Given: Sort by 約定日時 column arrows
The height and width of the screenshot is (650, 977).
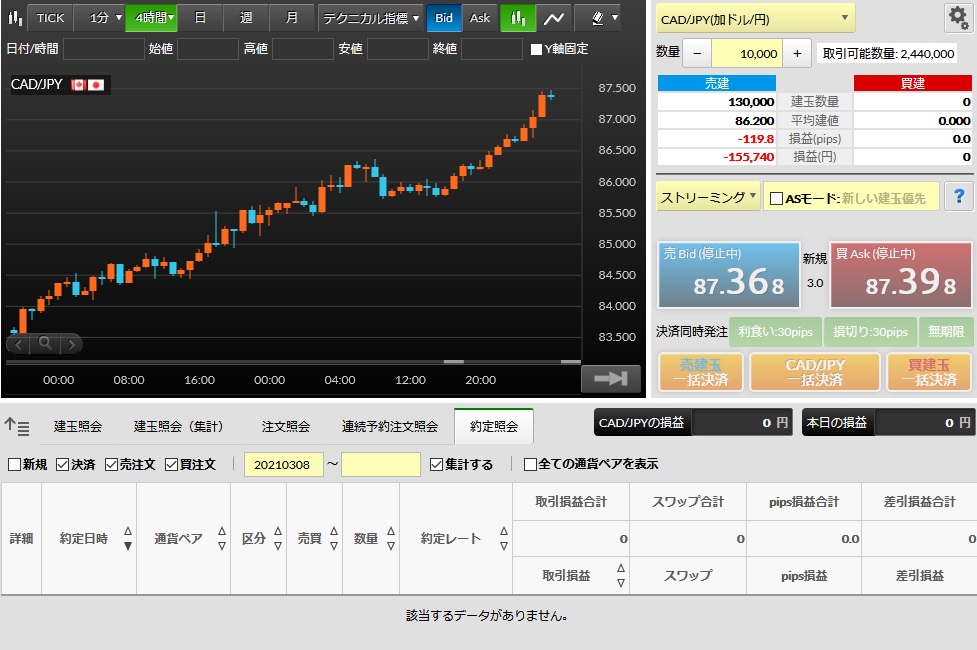Looking at the screenshot, I should click(x=128, y=538).
